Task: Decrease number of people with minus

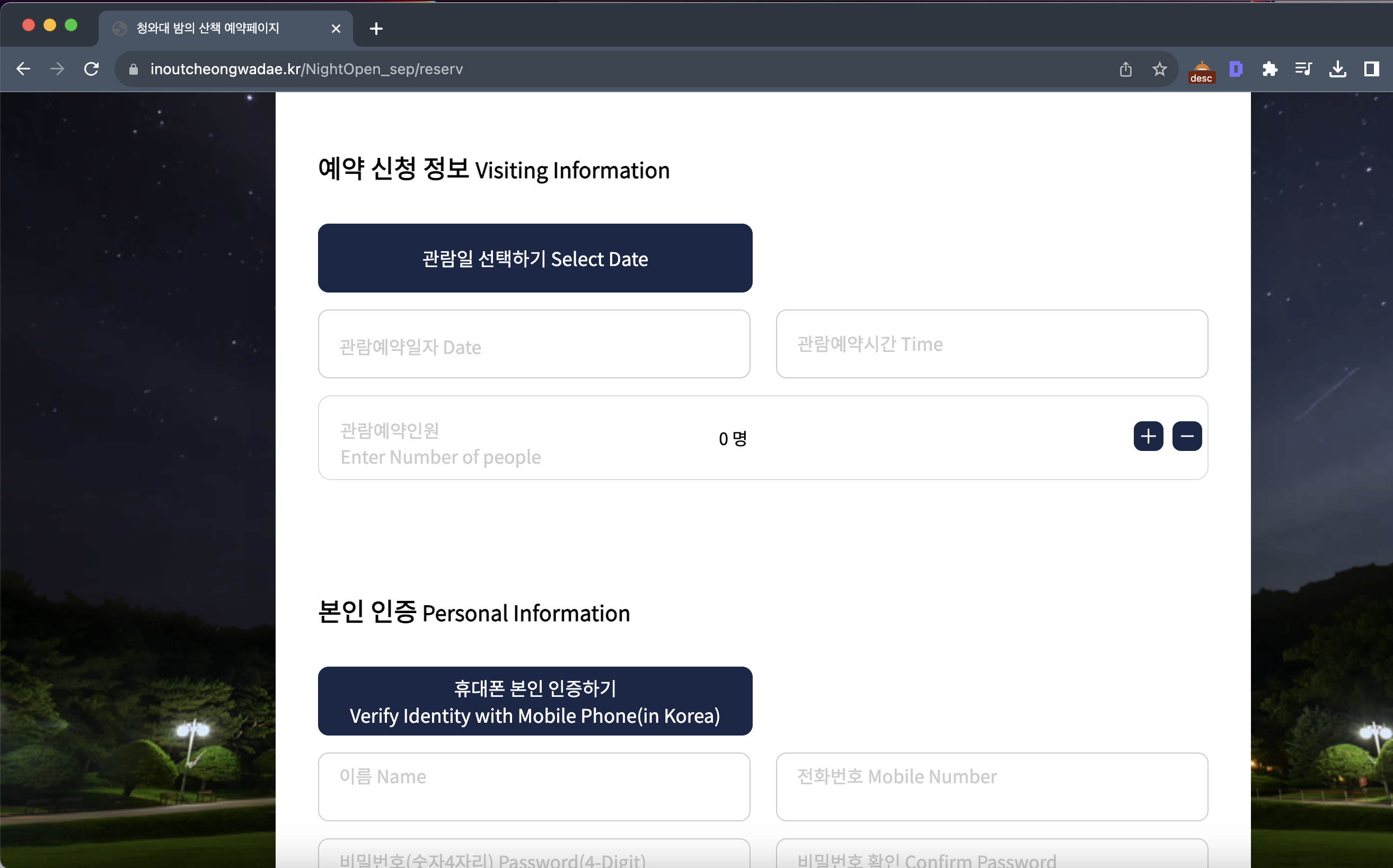Action: 1187,436
